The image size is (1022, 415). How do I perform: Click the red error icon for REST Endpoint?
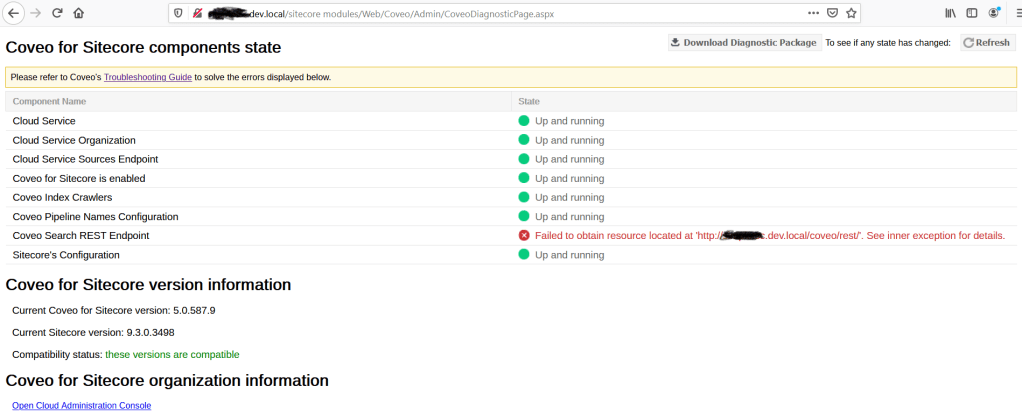[524, 235]
